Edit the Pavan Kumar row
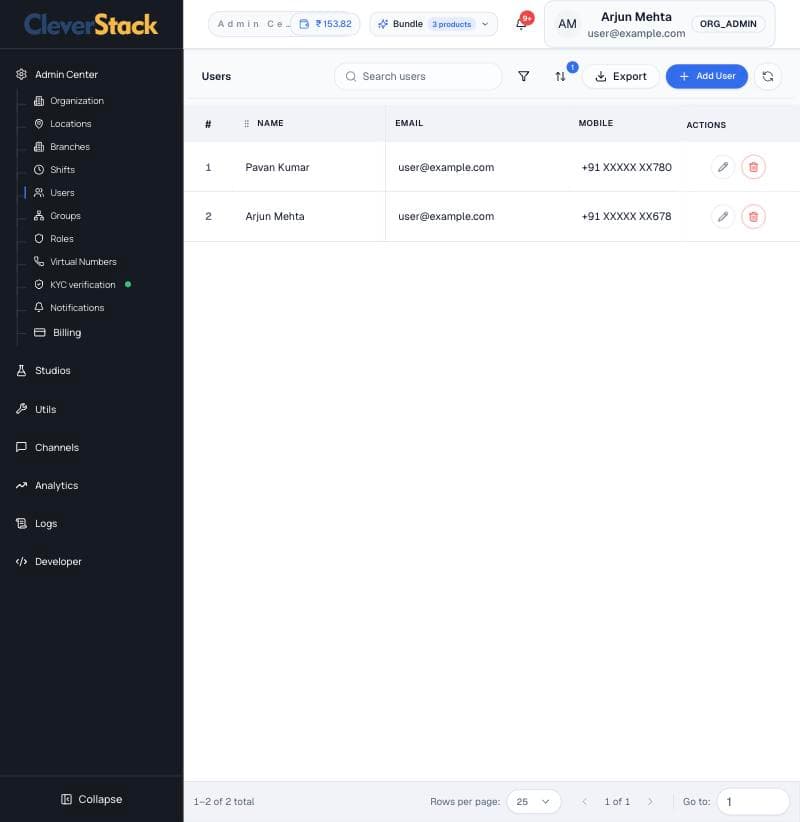This screenshot has width=800, height=822. (722, 167)
